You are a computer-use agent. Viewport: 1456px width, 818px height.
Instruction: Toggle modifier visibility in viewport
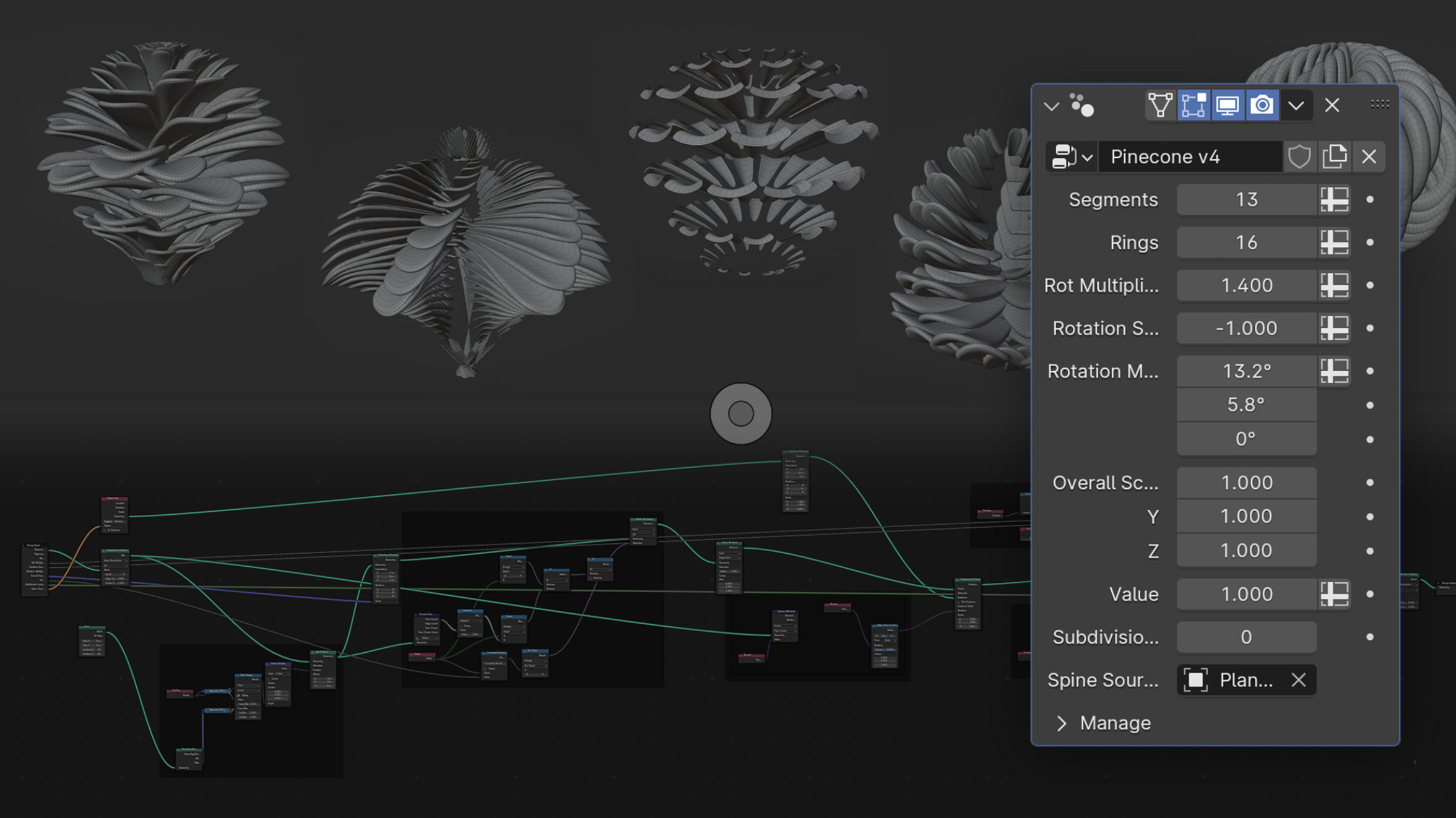click(1228, 105)
